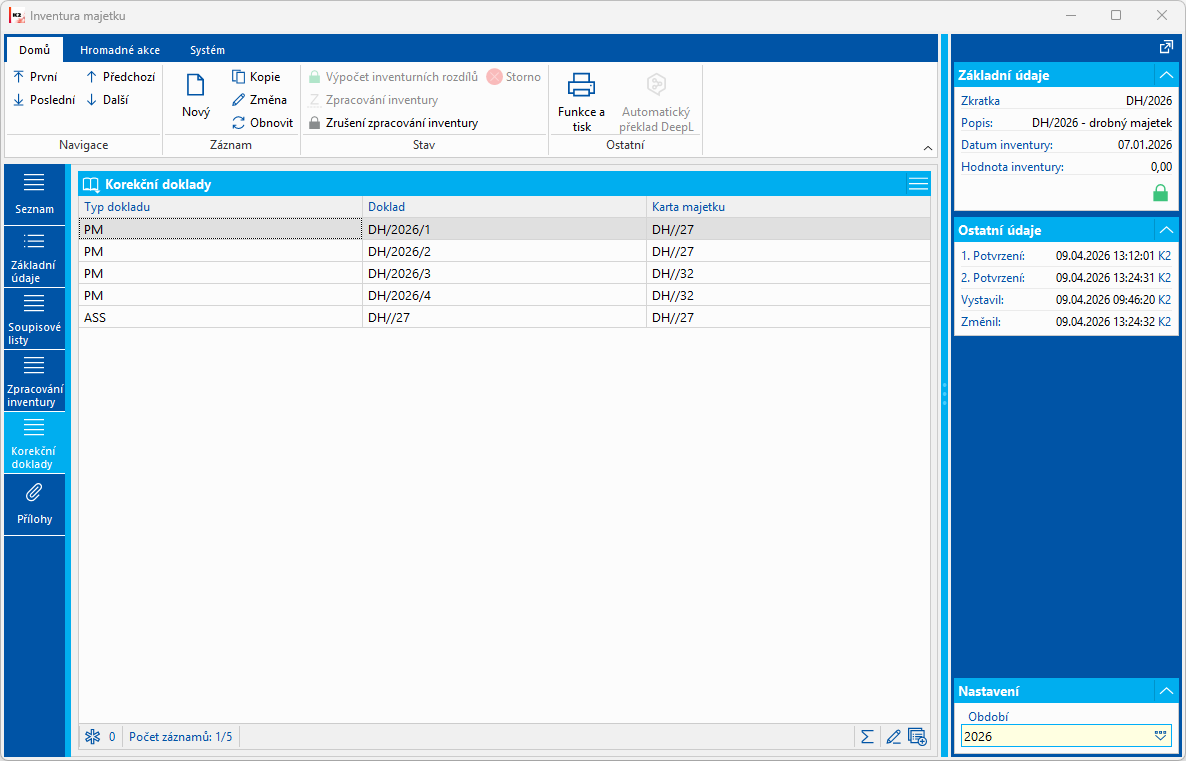
Task: Select the row with Doklad DH/2026/1
Action: [x=505, y=228]
